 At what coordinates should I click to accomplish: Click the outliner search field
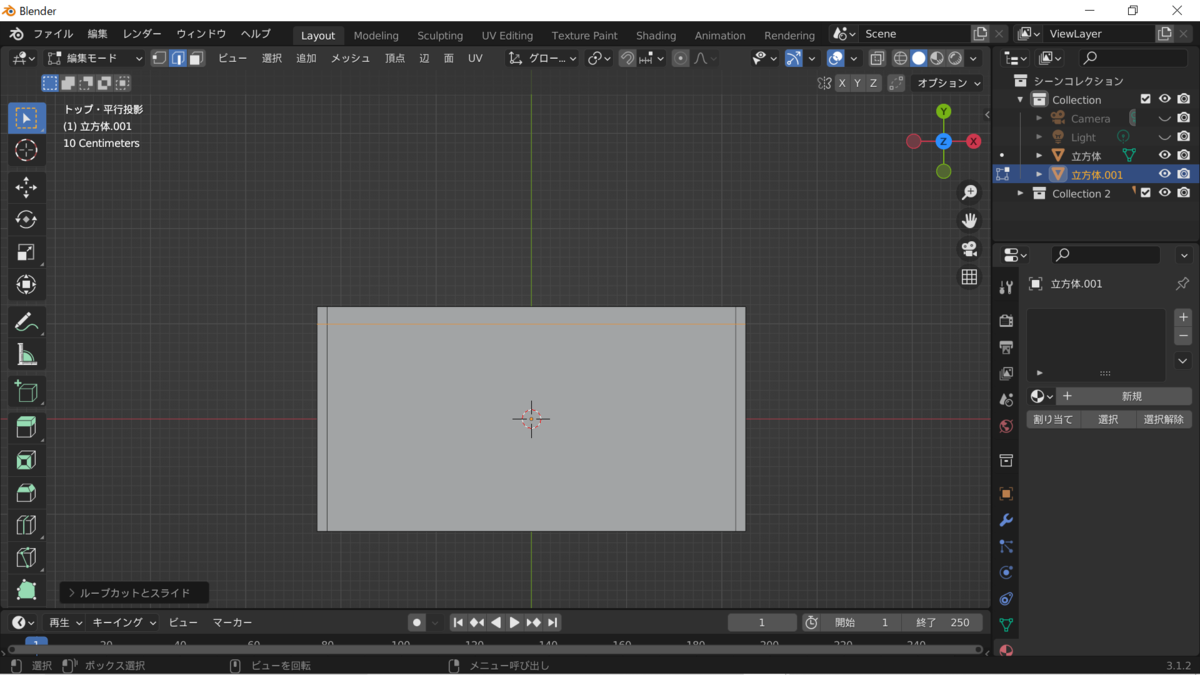(x=1135, y=58)
